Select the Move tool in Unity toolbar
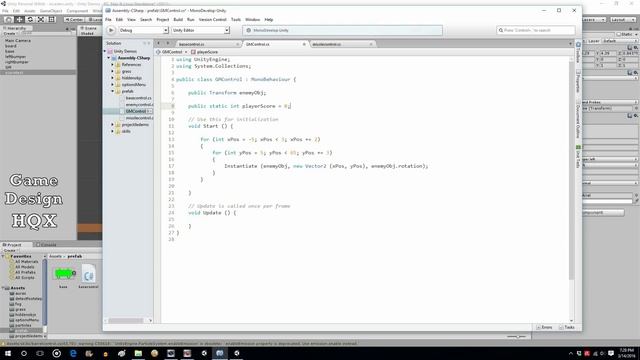 pyautogui.click(x=19, y=19)
